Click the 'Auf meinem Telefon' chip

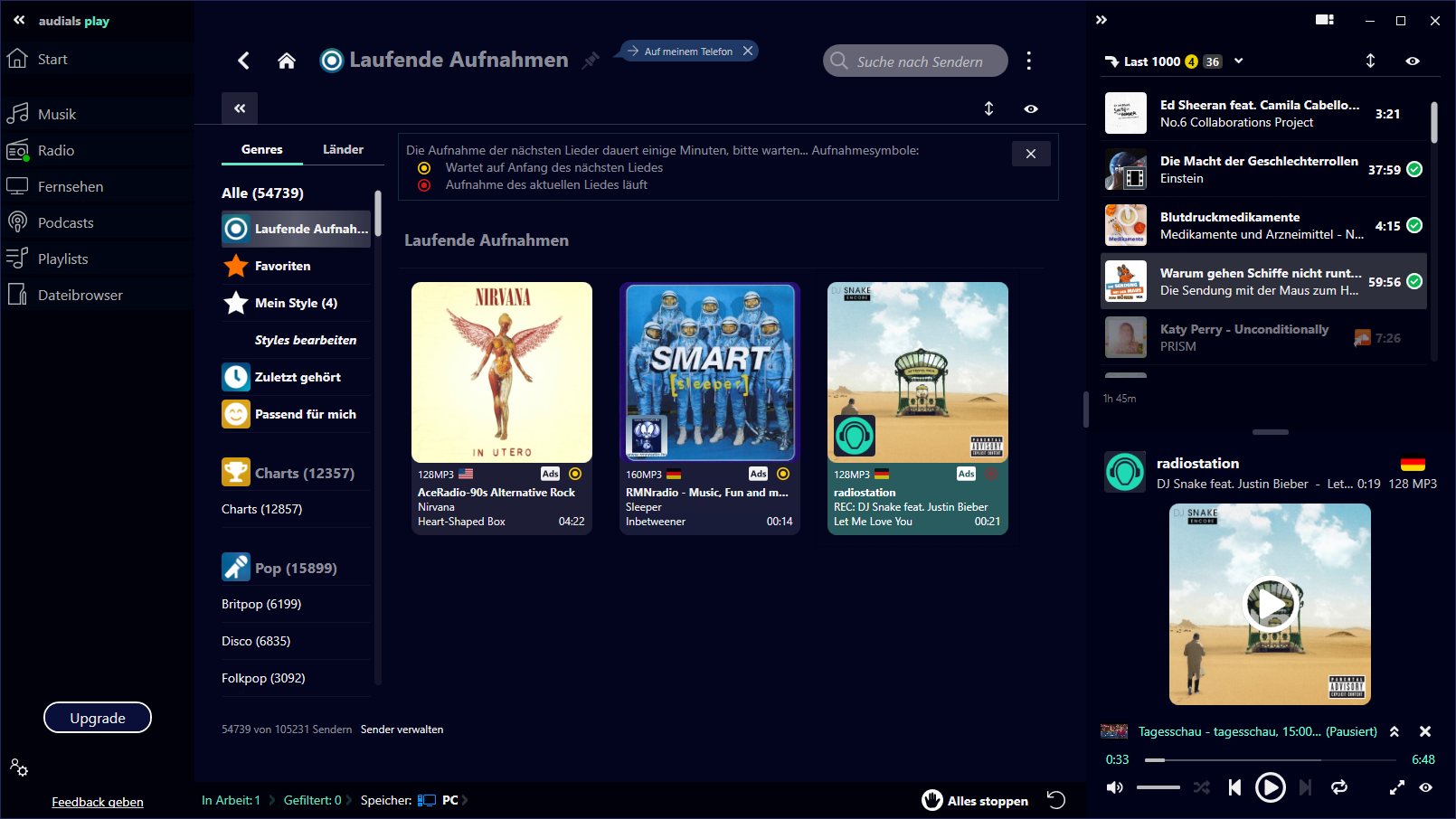[688, 52]
